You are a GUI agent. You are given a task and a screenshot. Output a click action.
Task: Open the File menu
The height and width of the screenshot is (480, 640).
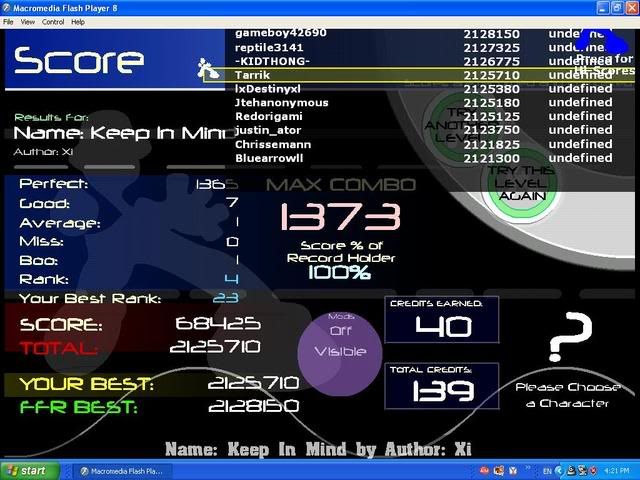[x=9, y=21]
